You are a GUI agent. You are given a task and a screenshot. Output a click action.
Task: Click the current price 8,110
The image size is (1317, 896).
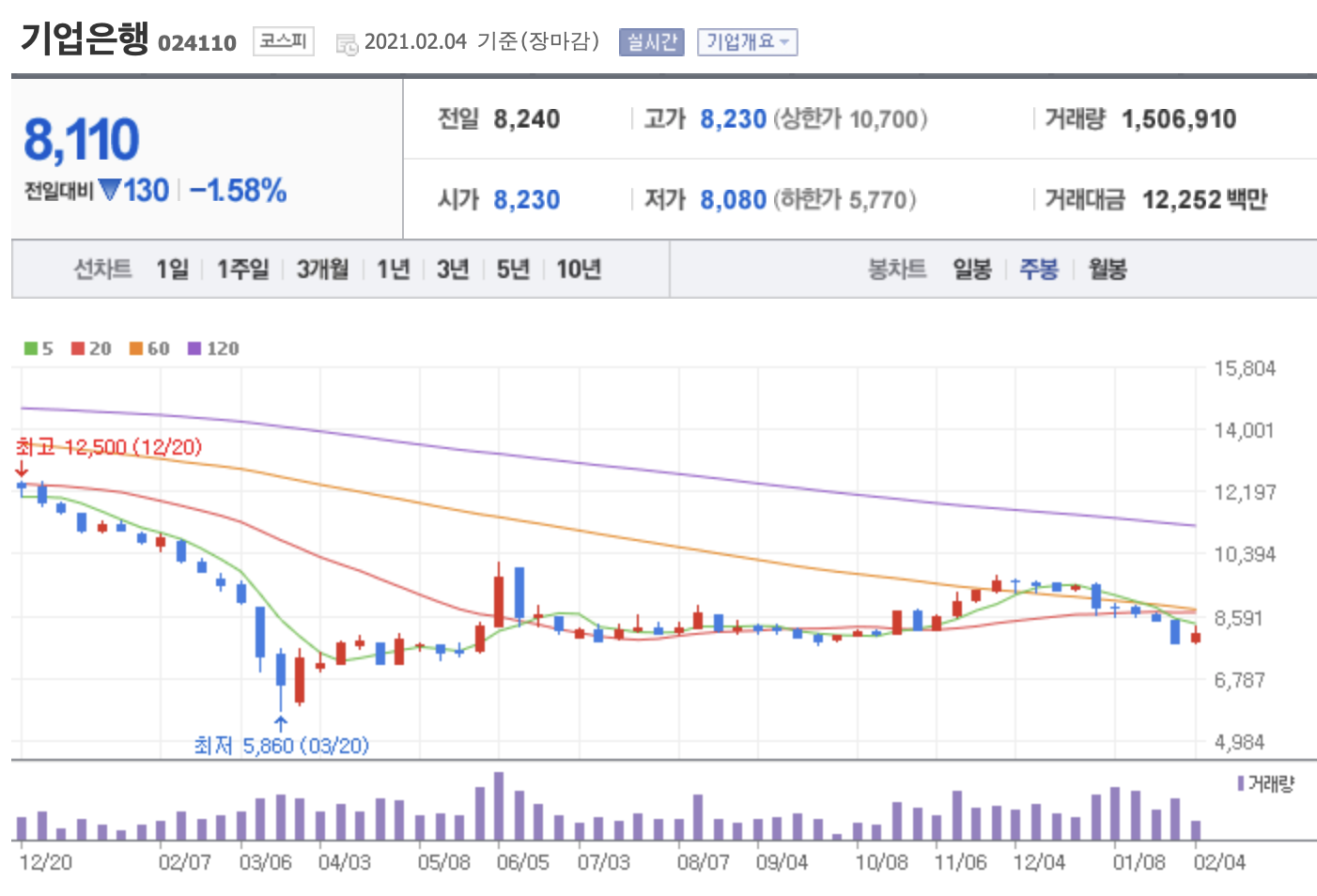click(82, 140)
